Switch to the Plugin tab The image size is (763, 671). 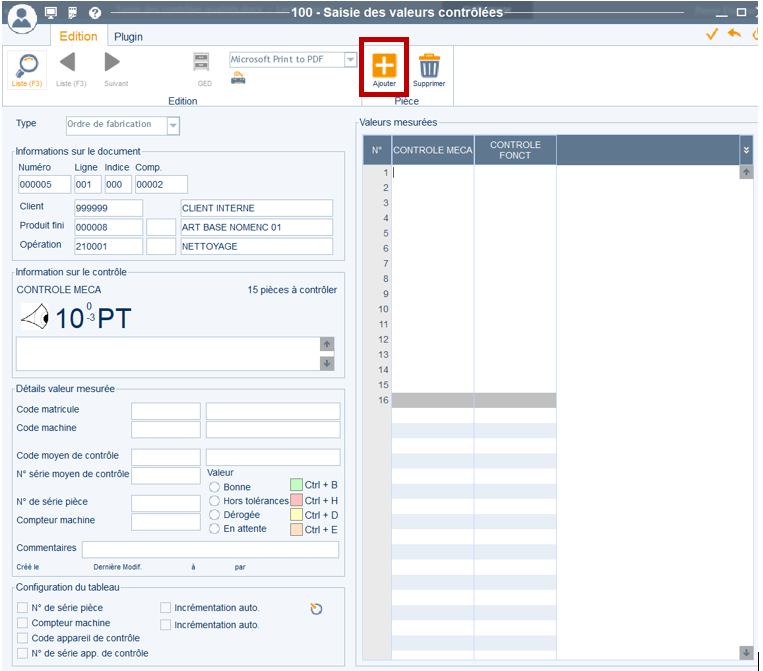click(128, 37)
